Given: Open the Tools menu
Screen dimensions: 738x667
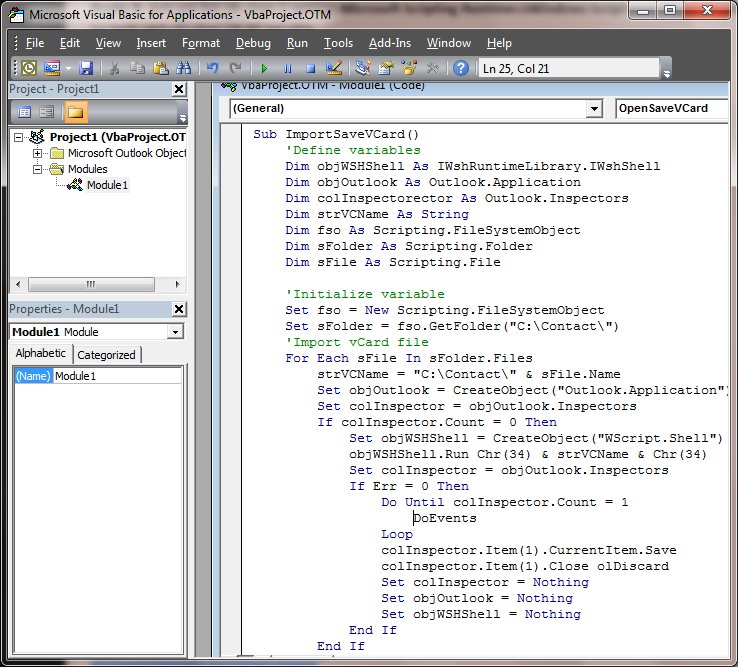Looking at the screenshot, I should [x=338, y=43].
